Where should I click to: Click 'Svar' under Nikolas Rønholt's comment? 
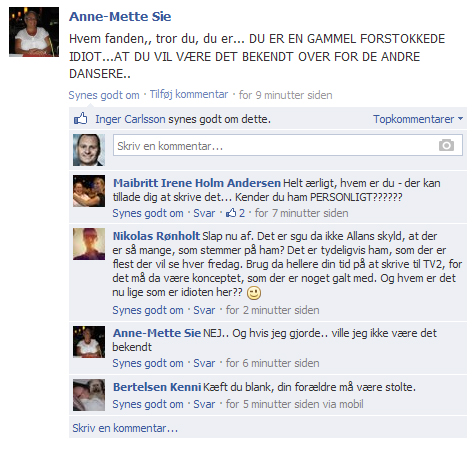pos(204,310)
